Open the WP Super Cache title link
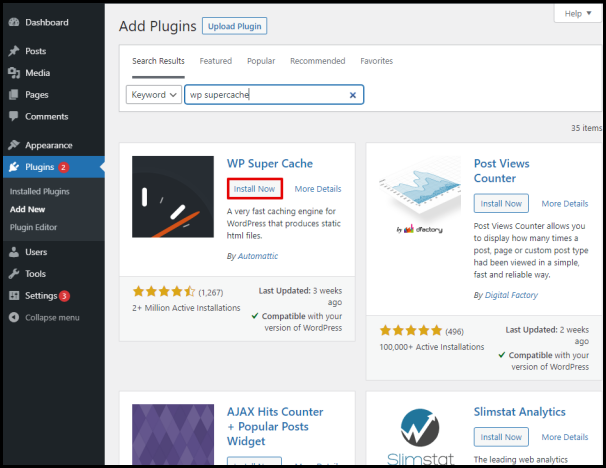Screen dimensions: 606x468 tap(270, 163)
